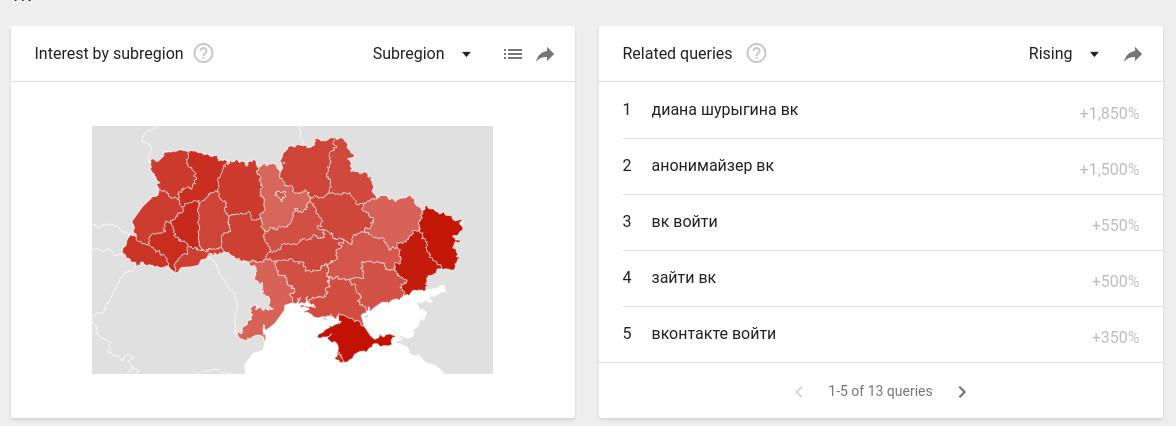Open the Rising sort dropdown
Viewport: 1176px width, 426px height.
[x=1063, y=54]
